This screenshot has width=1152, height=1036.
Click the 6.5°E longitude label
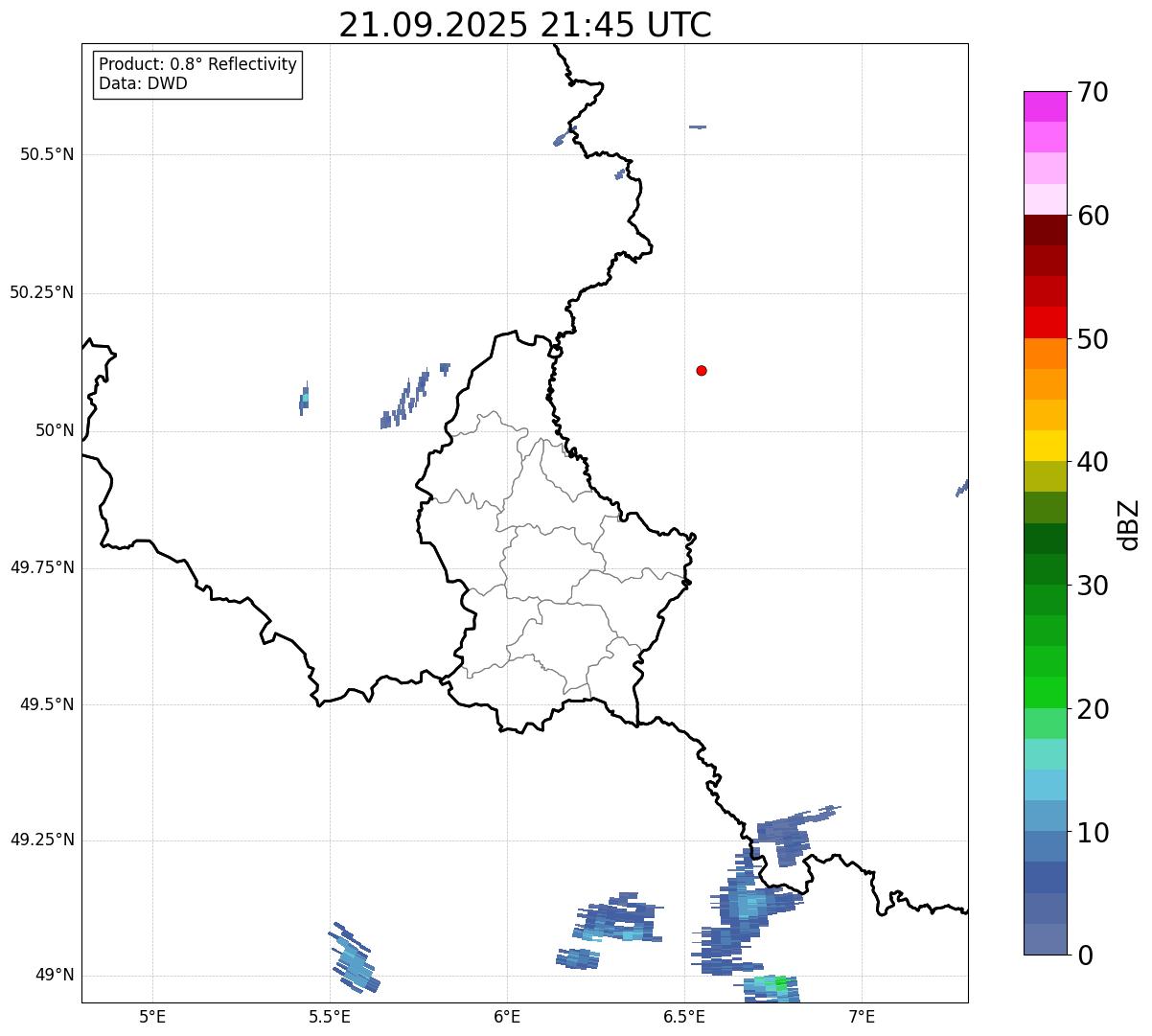684,1016
